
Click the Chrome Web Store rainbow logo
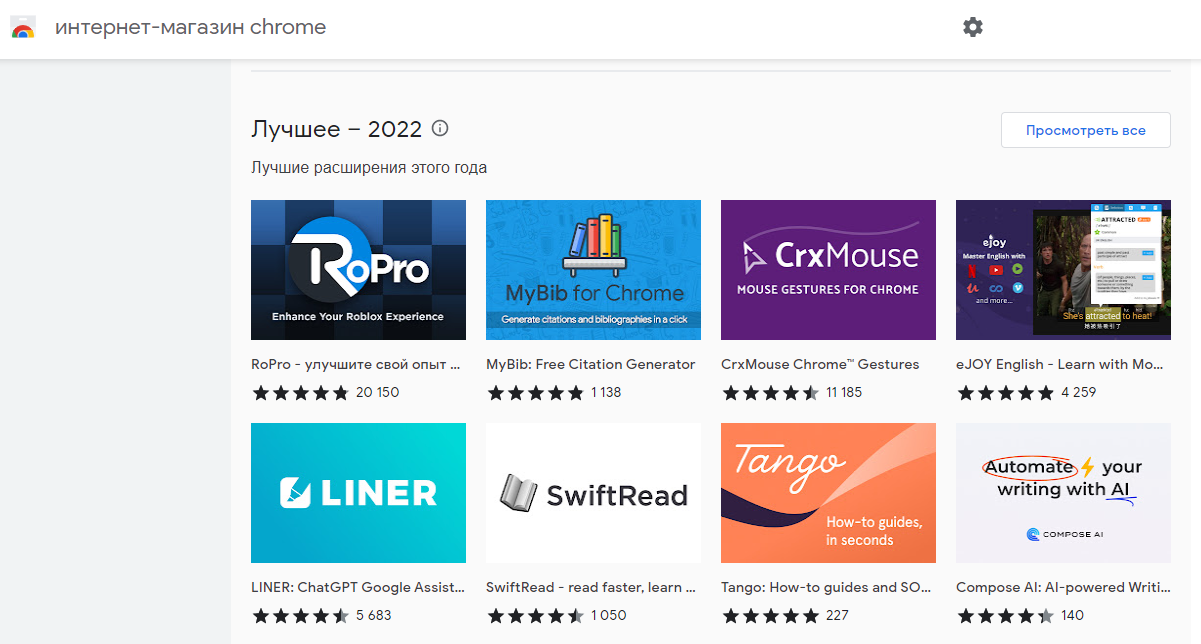coord(22,28)
